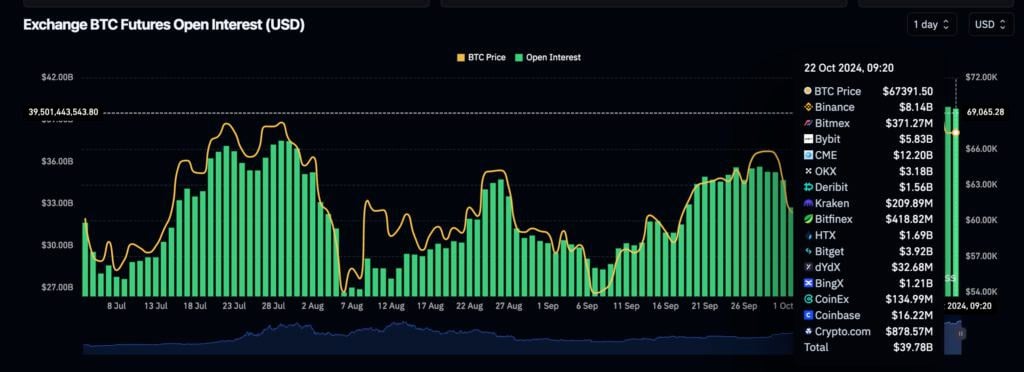
Task: Click the Bitget value '$3.92B'
Action: click(x=916, y=251)
